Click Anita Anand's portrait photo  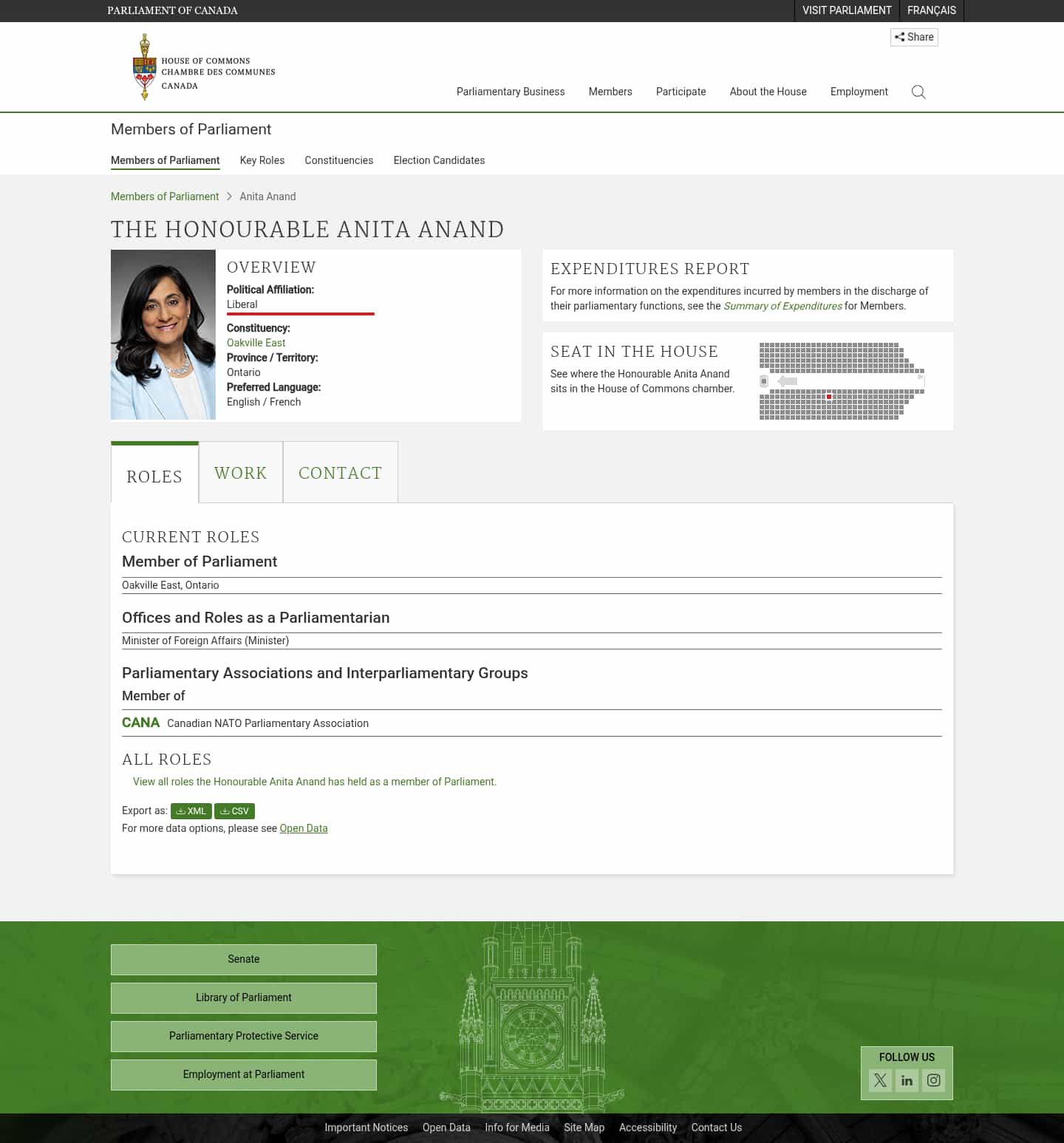click(x=163, y=334)
